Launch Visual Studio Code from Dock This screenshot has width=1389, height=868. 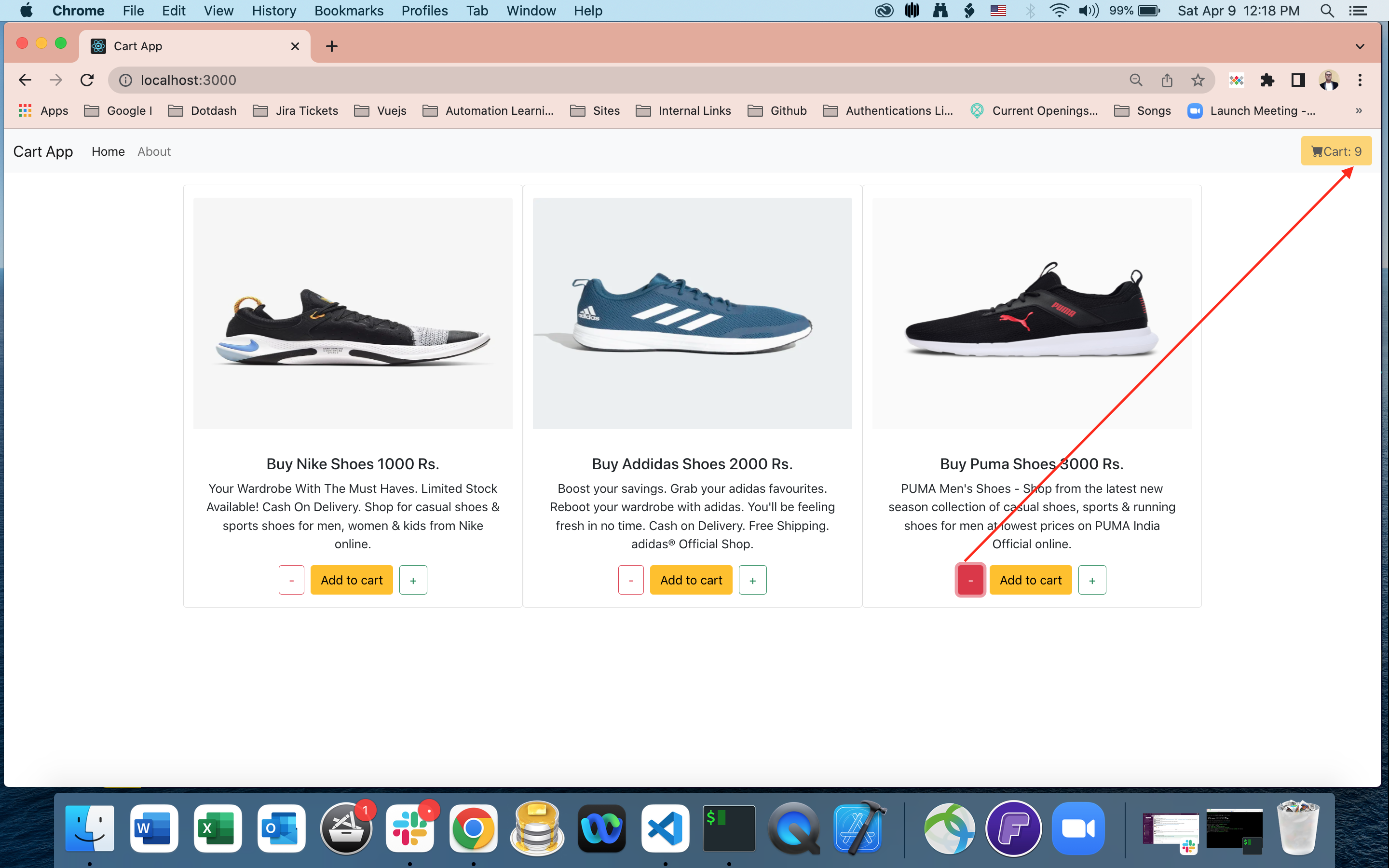(665, 828)
